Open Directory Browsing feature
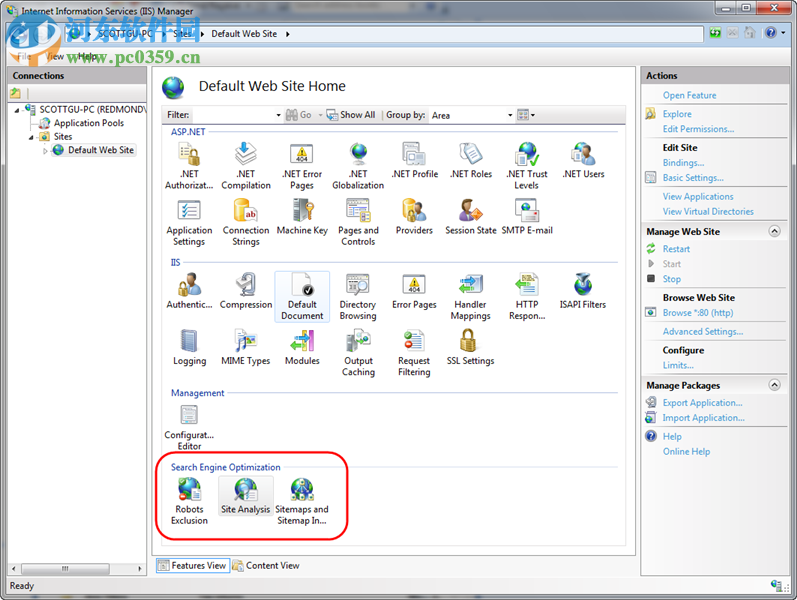Image resolution: width=797 pixels, height=600 pixels. (x=358, y=296)
